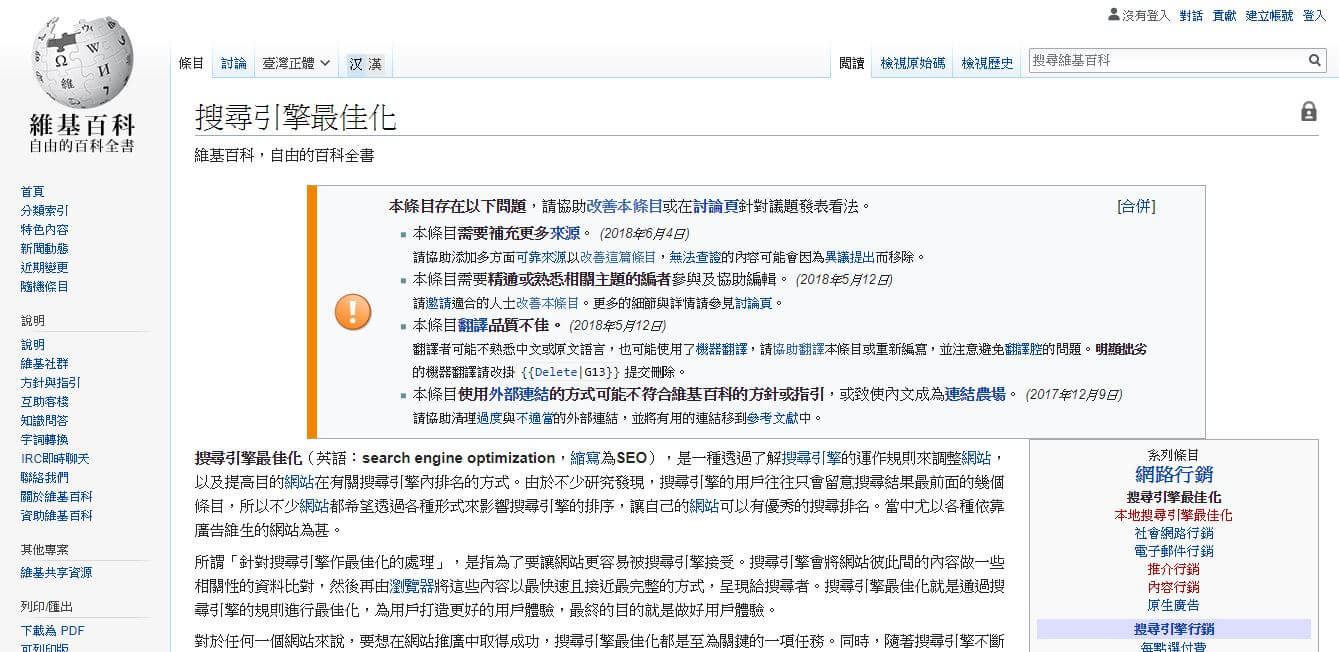Open the bold 外部連結 link
The height and width of the screenshot is (652, 1339).
[x=520, y=394]
